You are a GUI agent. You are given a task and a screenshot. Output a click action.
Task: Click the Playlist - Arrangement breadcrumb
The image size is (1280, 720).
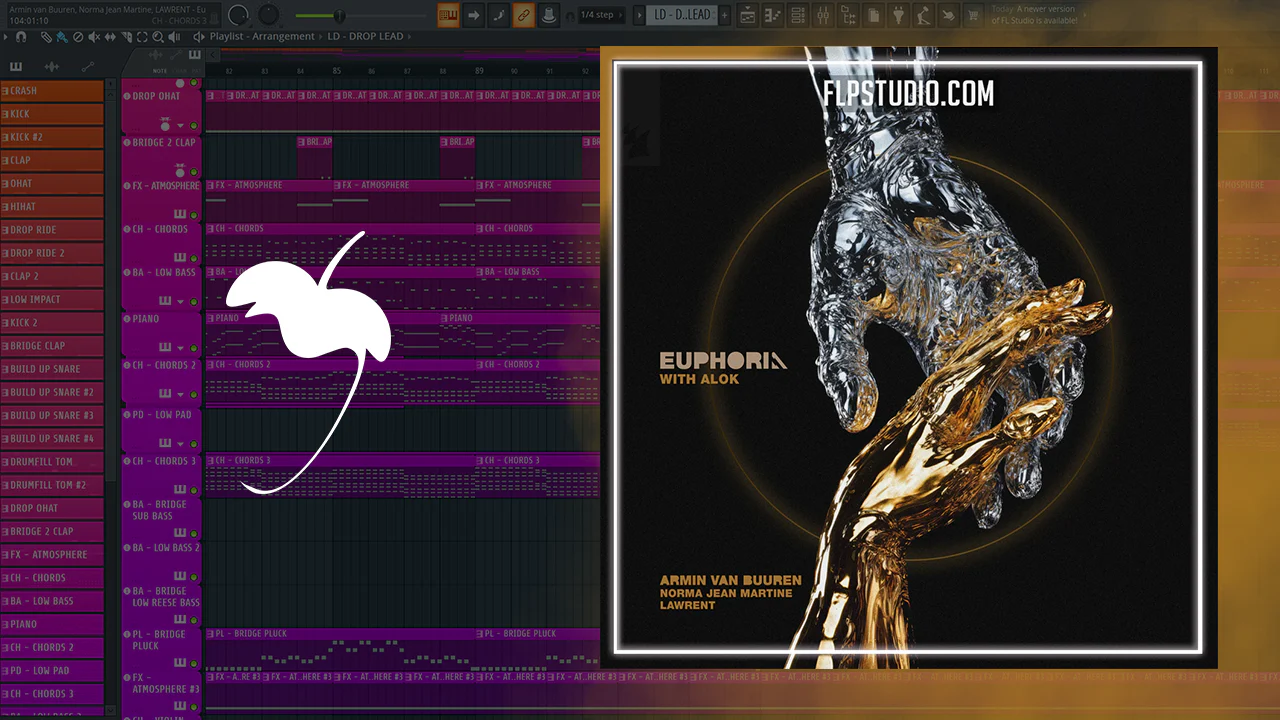tap(262, 37)
